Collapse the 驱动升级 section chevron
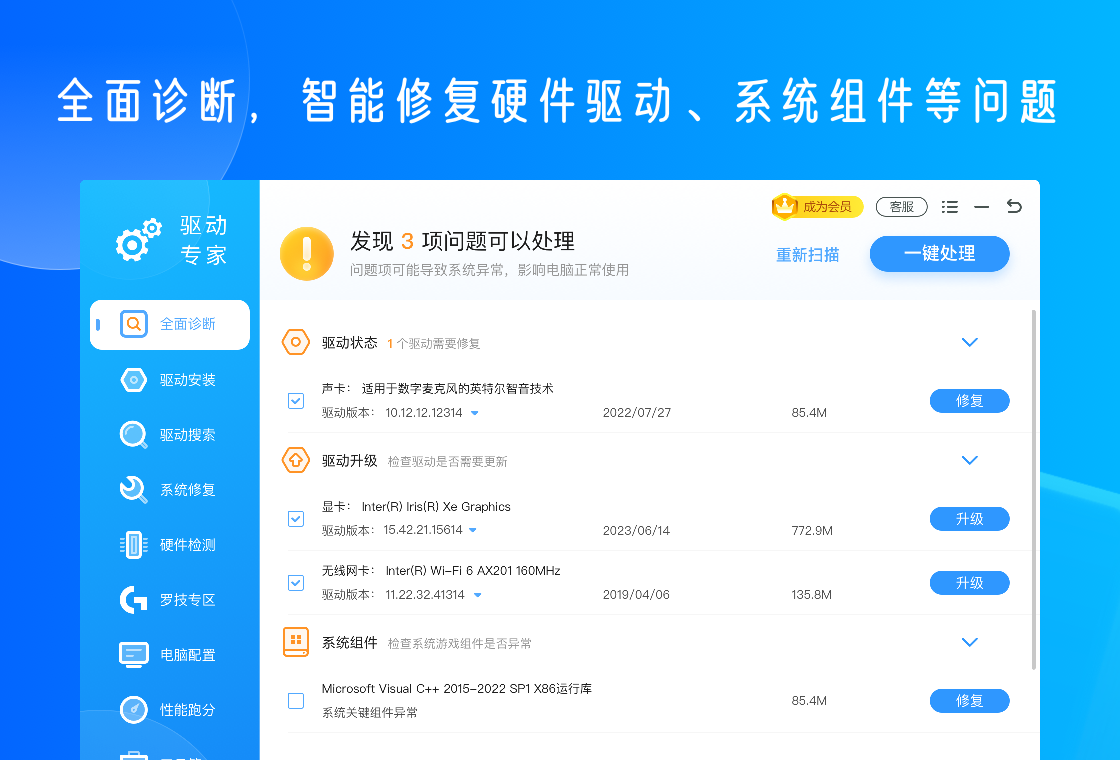1120x760 pixels. [x=969, y=460]
